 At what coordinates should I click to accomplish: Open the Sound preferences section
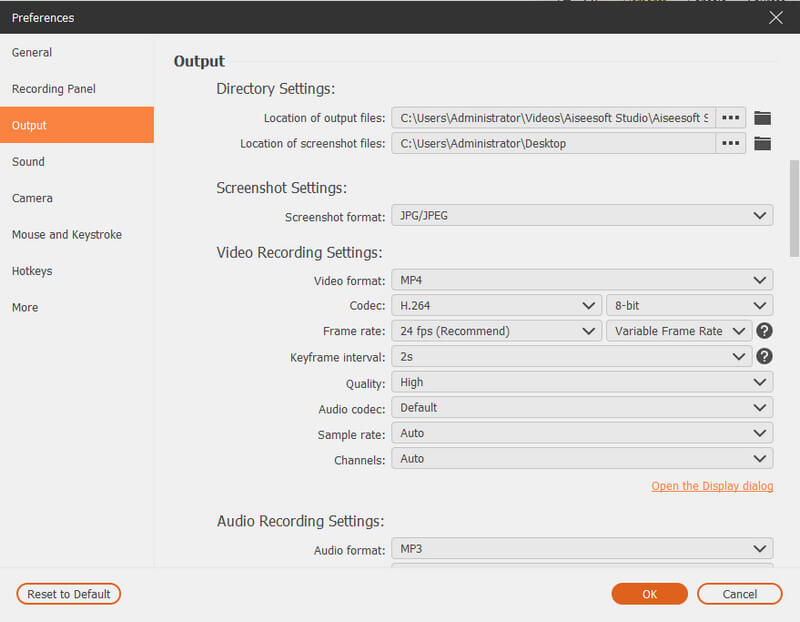click(28, 161)
